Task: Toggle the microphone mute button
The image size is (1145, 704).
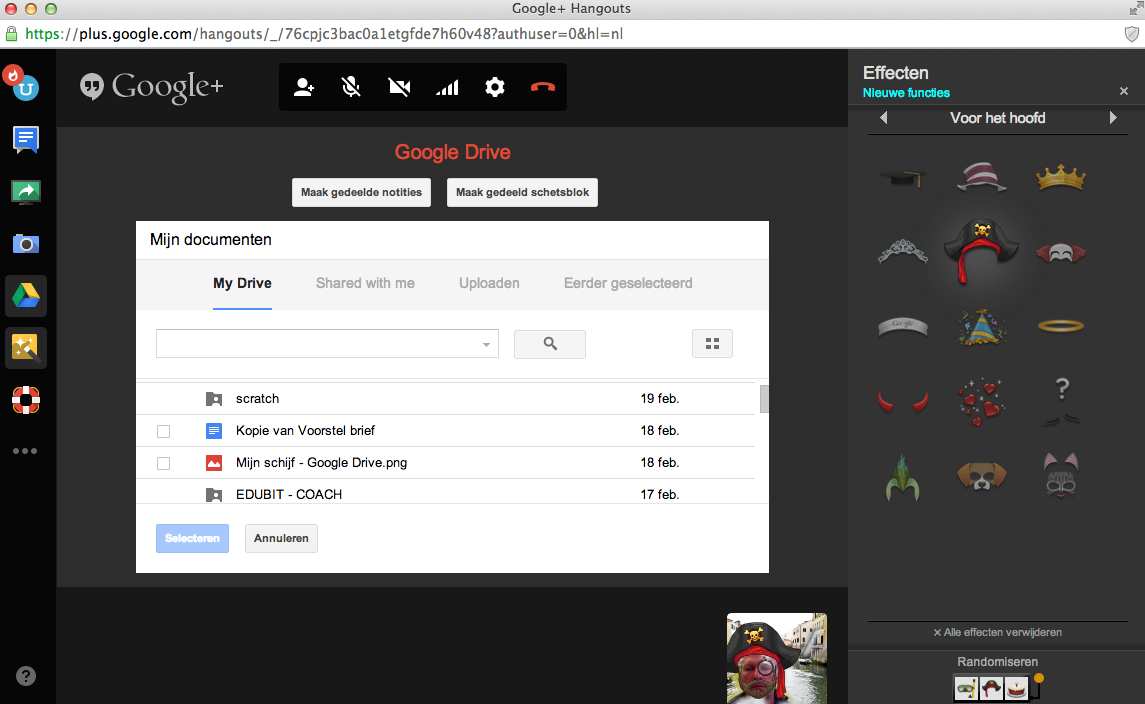Action: click(351, 88)
